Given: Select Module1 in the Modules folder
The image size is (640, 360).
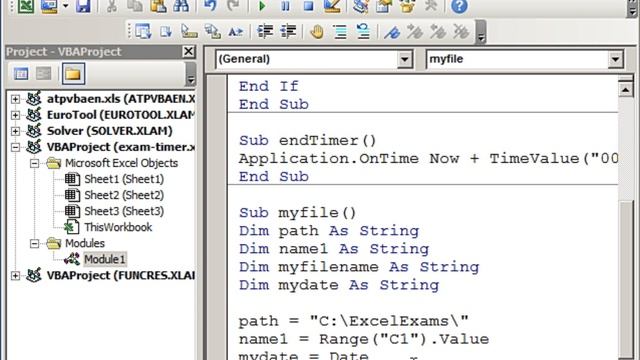Looking at the screenshot, I should pyautogui.click(x=104, y=259).
